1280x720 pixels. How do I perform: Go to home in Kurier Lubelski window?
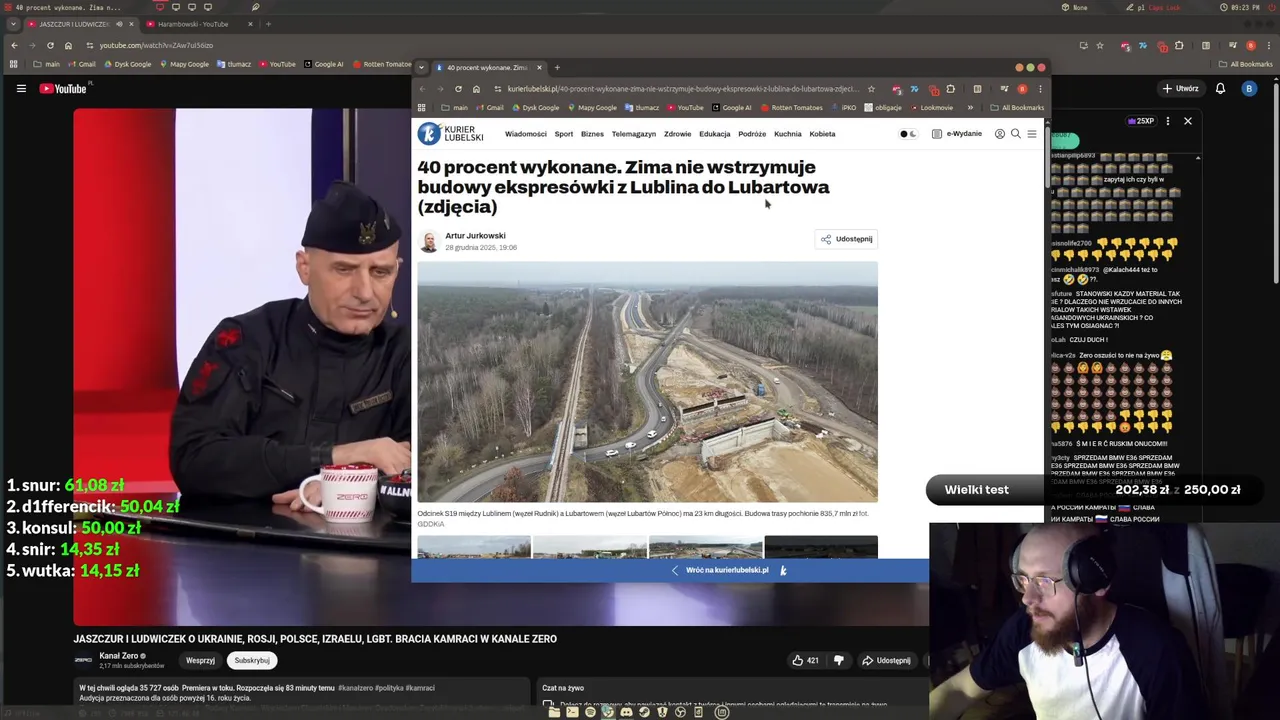coord(476,89)
